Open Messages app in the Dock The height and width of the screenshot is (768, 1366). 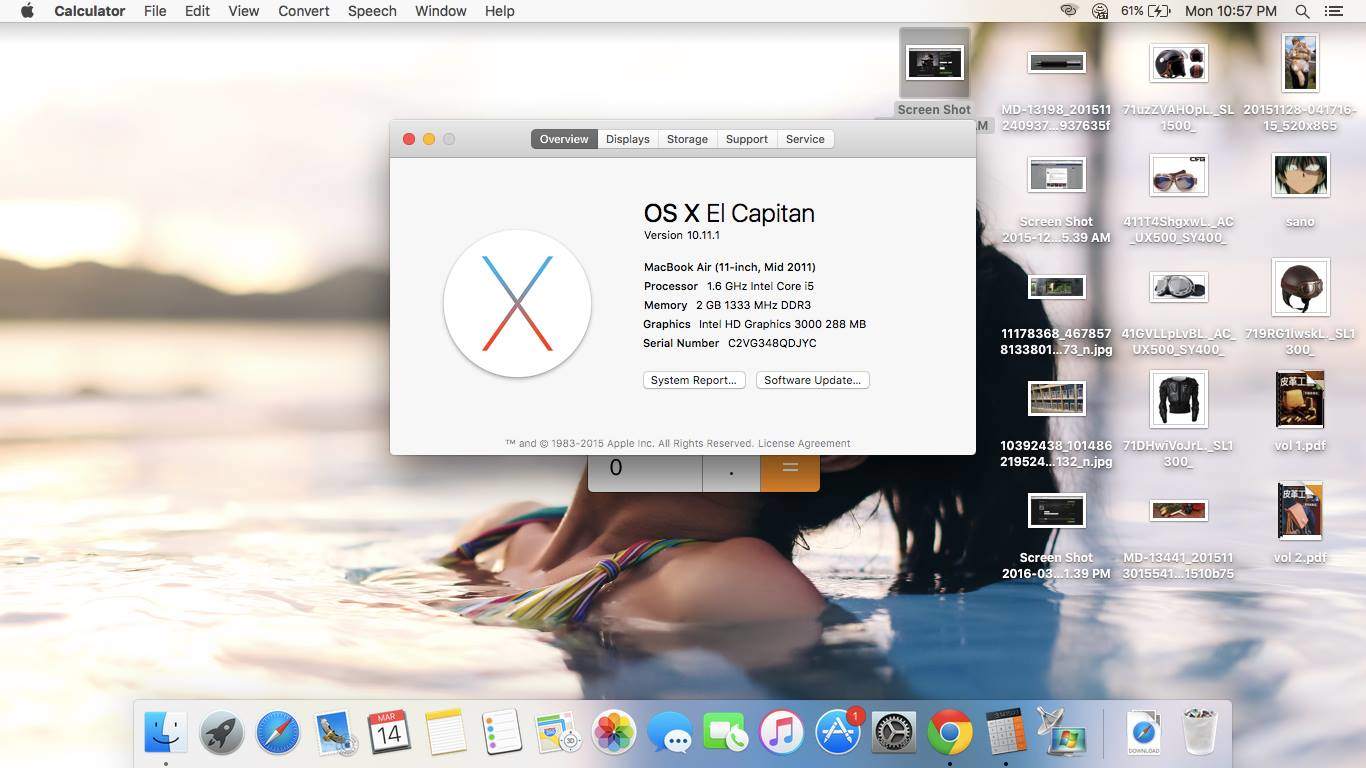tap(670, 735)
